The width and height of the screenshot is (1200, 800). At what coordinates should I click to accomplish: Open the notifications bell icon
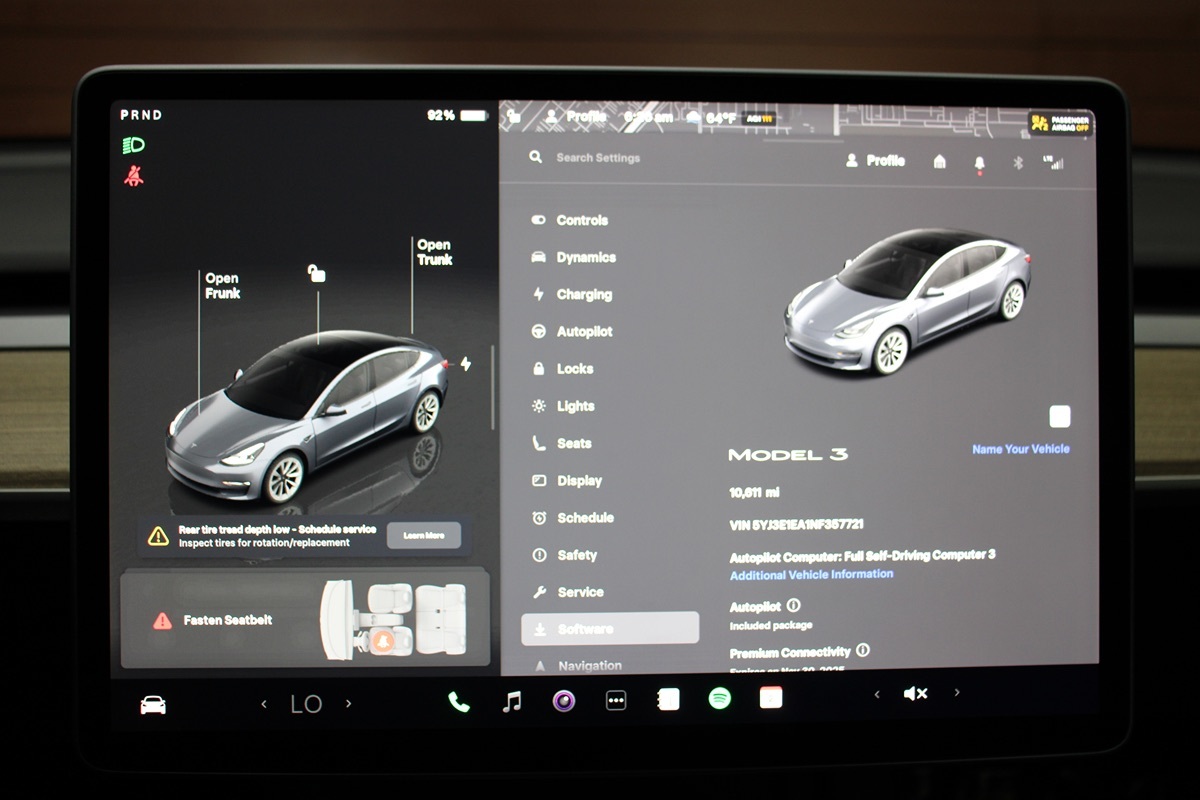click(x=979, y=163)
